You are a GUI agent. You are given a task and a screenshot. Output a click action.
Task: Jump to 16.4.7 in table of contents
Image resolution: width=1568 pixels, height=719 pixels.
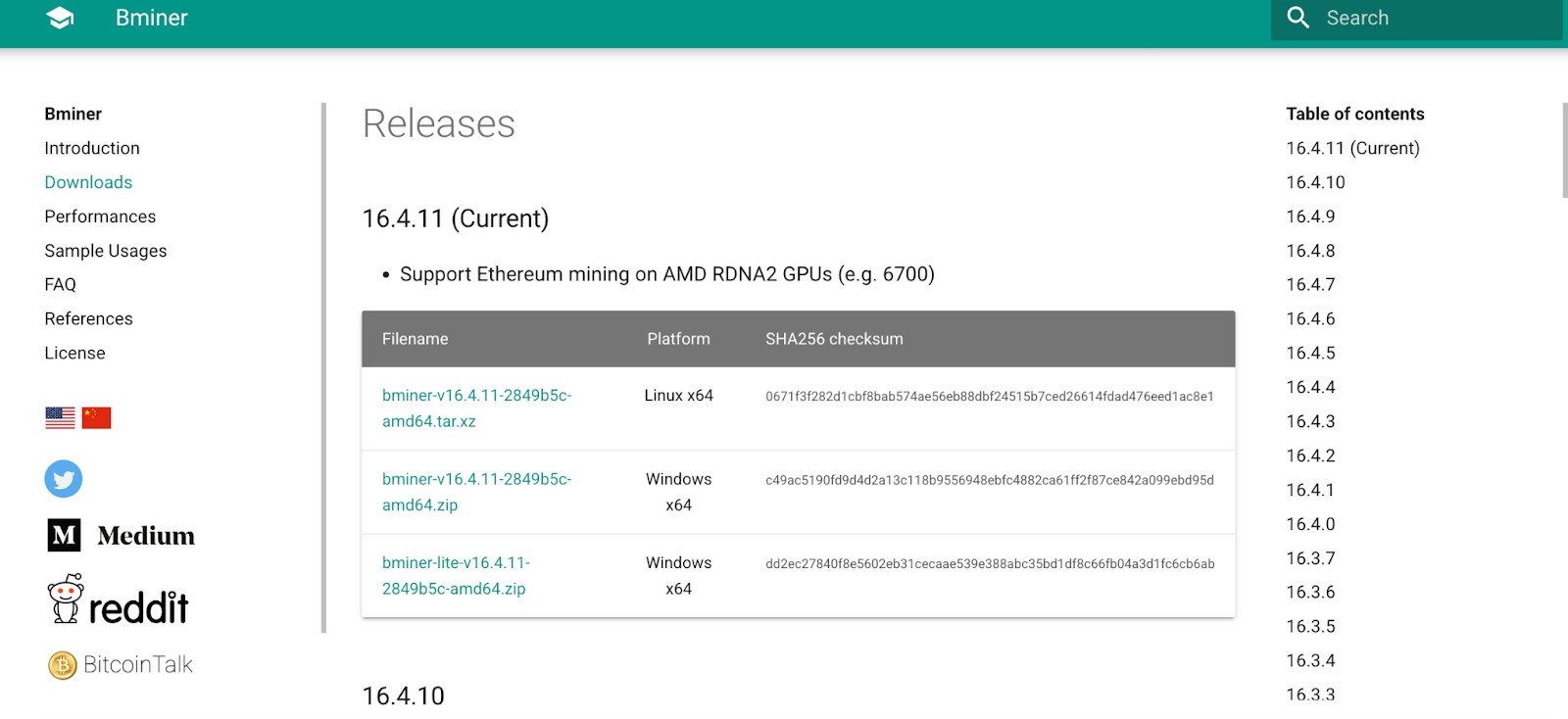(1310, 284)
